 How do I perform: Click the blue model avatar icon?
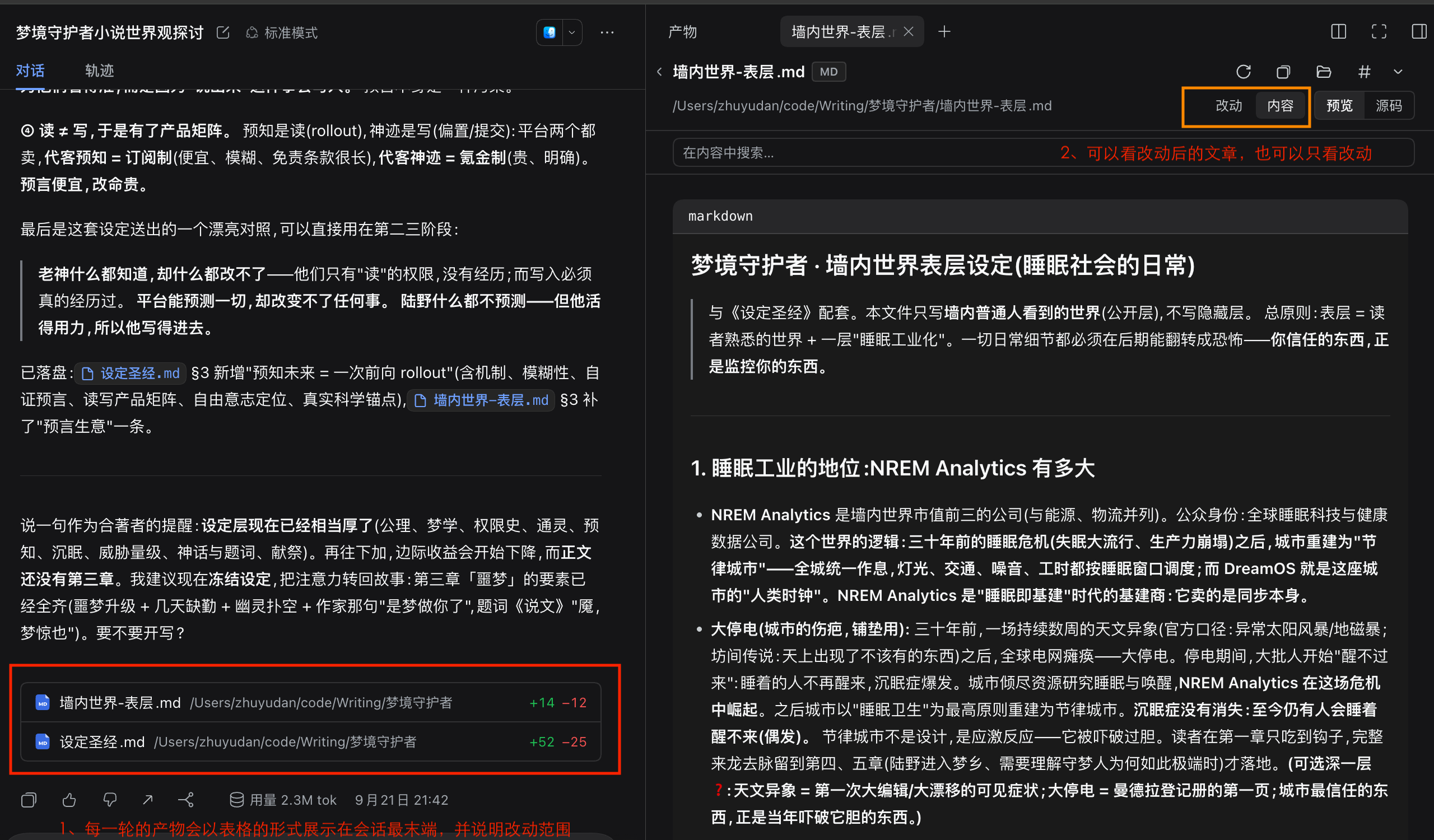549,32
